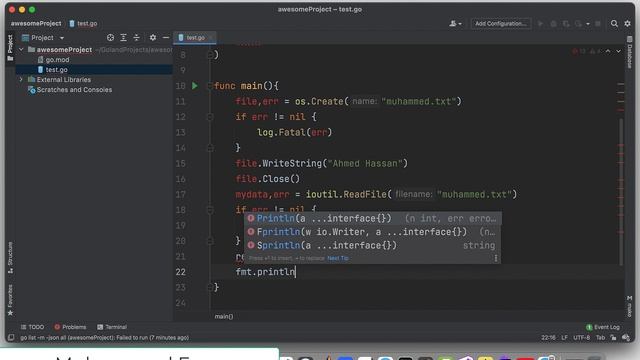This screenshot has height=360, width=640.
Task: Open TODO tool window
Action: click(33, 327)
